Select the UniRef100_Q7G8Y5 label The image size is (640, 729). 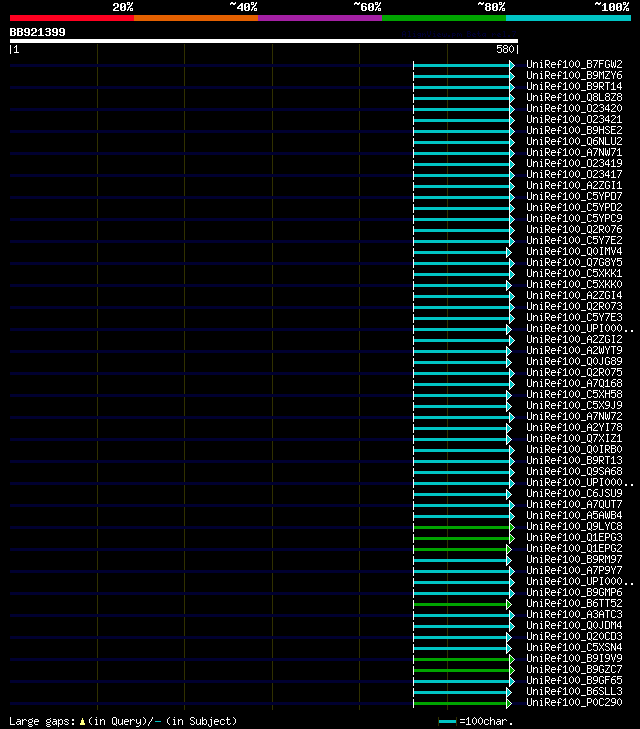coord(574,262)
